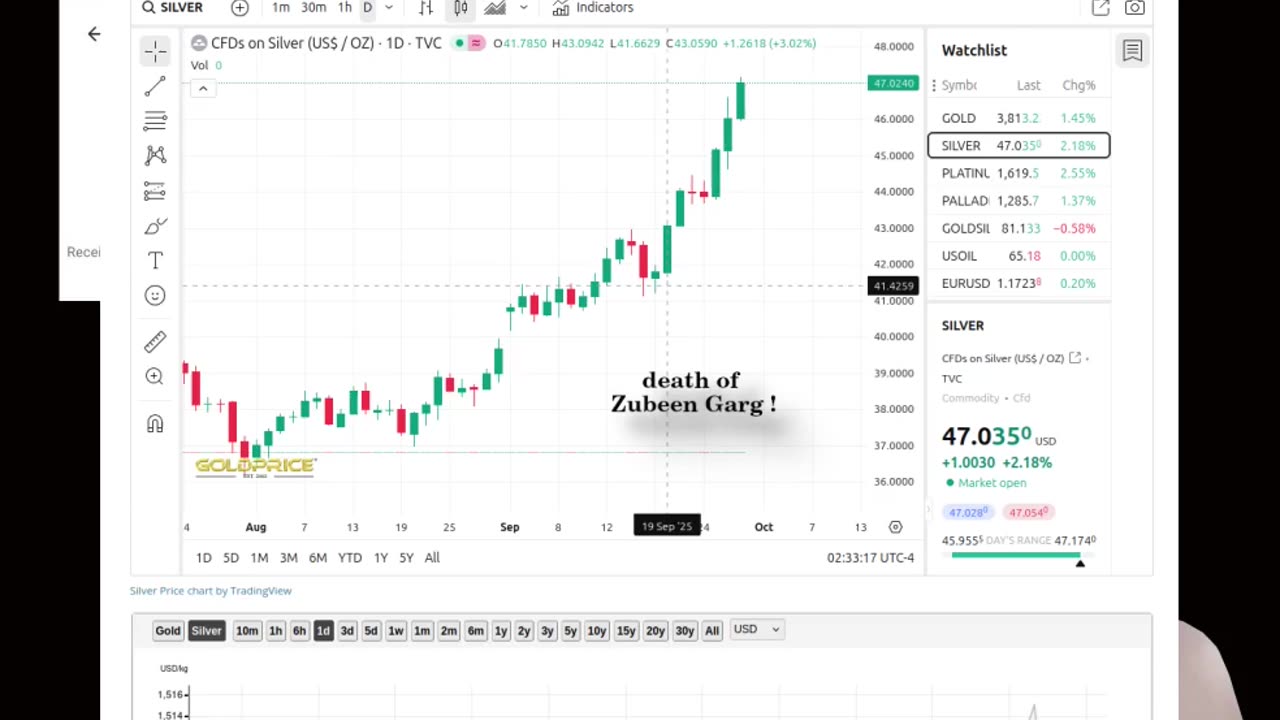
Task: Open the USD currency dropdown
Action: point(756,630)
